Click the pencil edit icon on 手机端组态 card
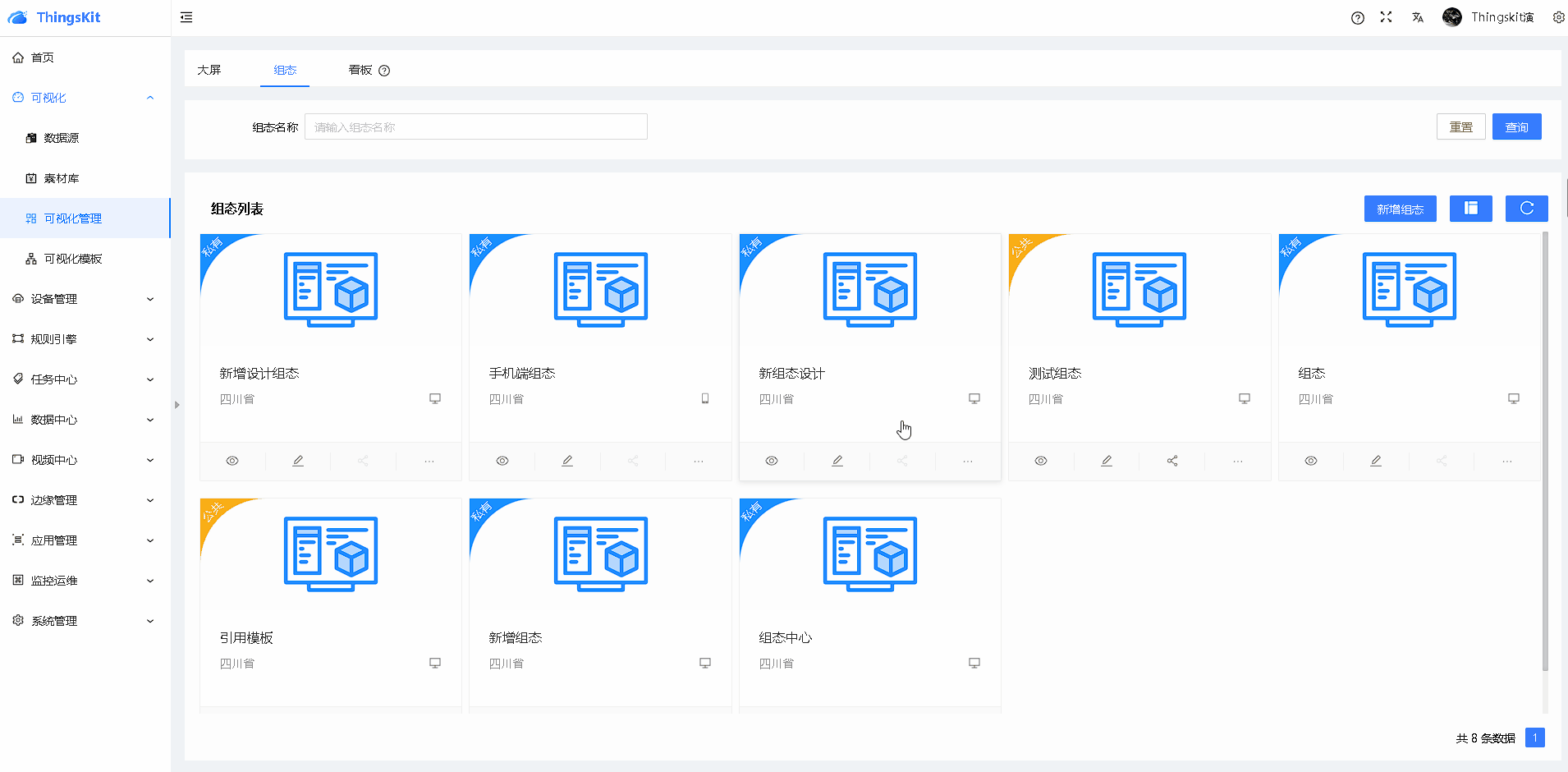This screenshot has height=772, width=1568. click(567, 461)
